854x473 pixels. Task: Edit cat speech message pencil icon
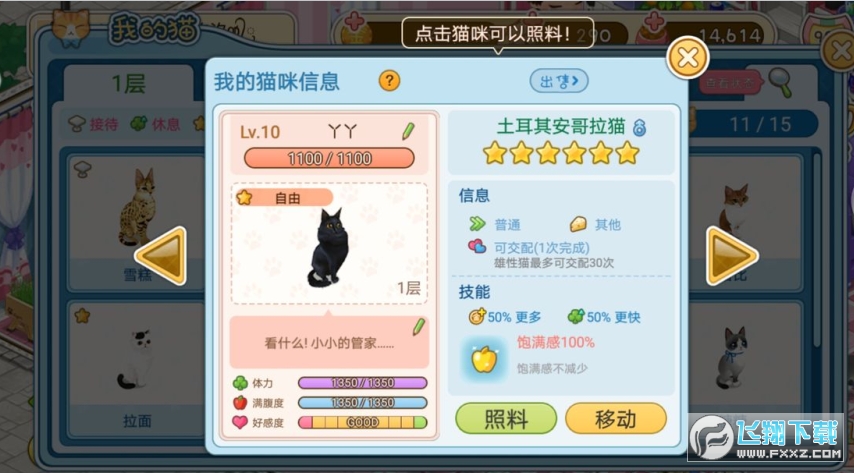[x=418, y=326]
